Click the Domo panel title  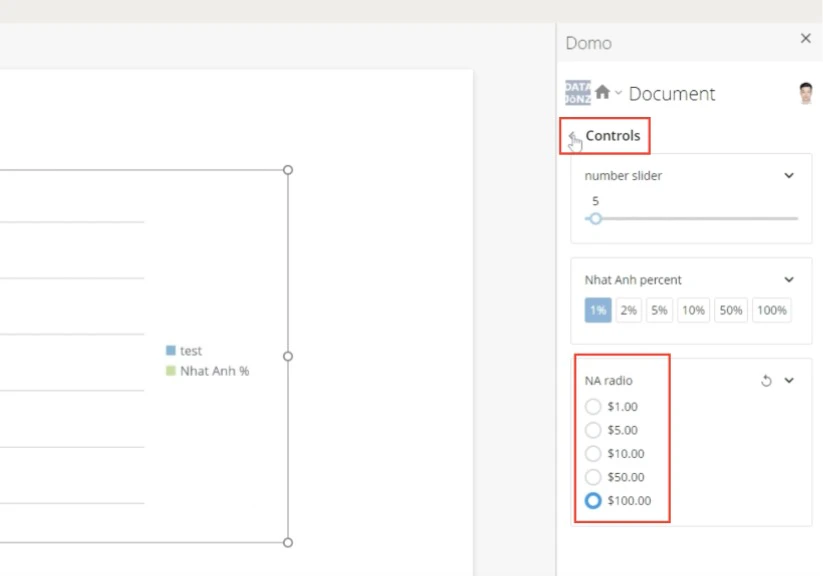click(588, 43)
